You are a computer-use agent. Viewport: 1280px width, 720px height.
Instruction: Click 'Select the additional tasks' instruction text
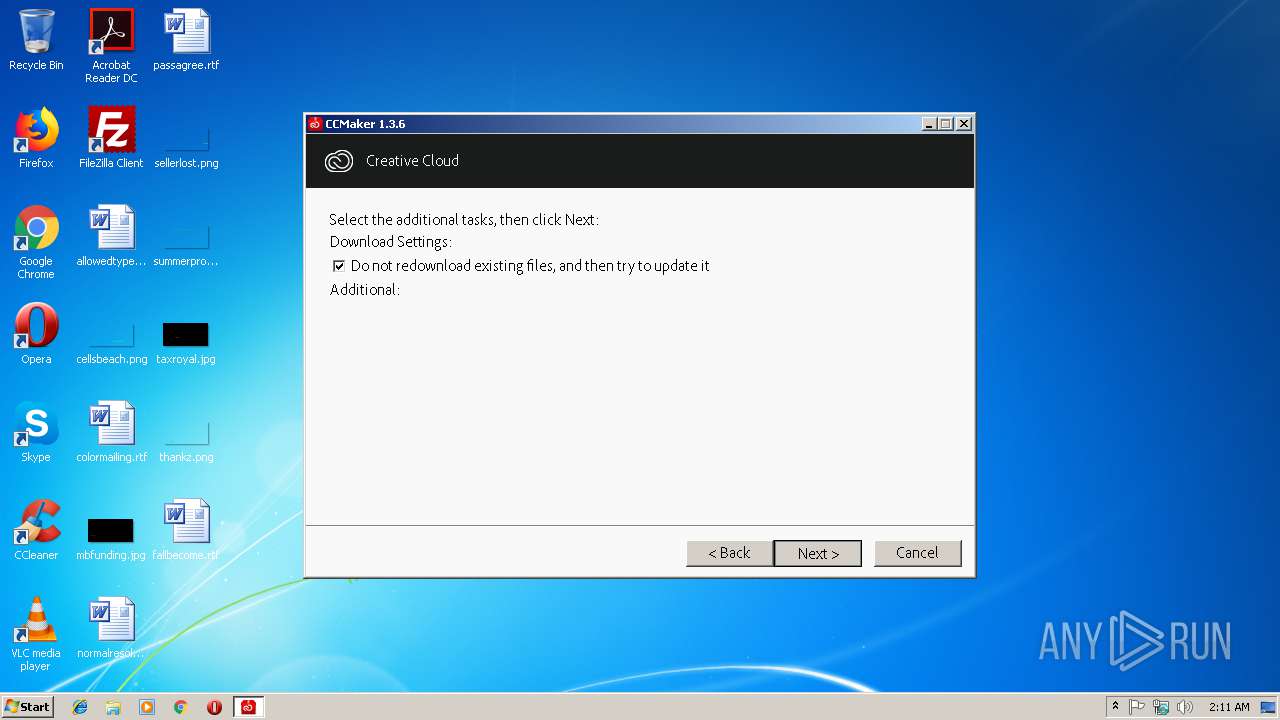click(464, 220)
